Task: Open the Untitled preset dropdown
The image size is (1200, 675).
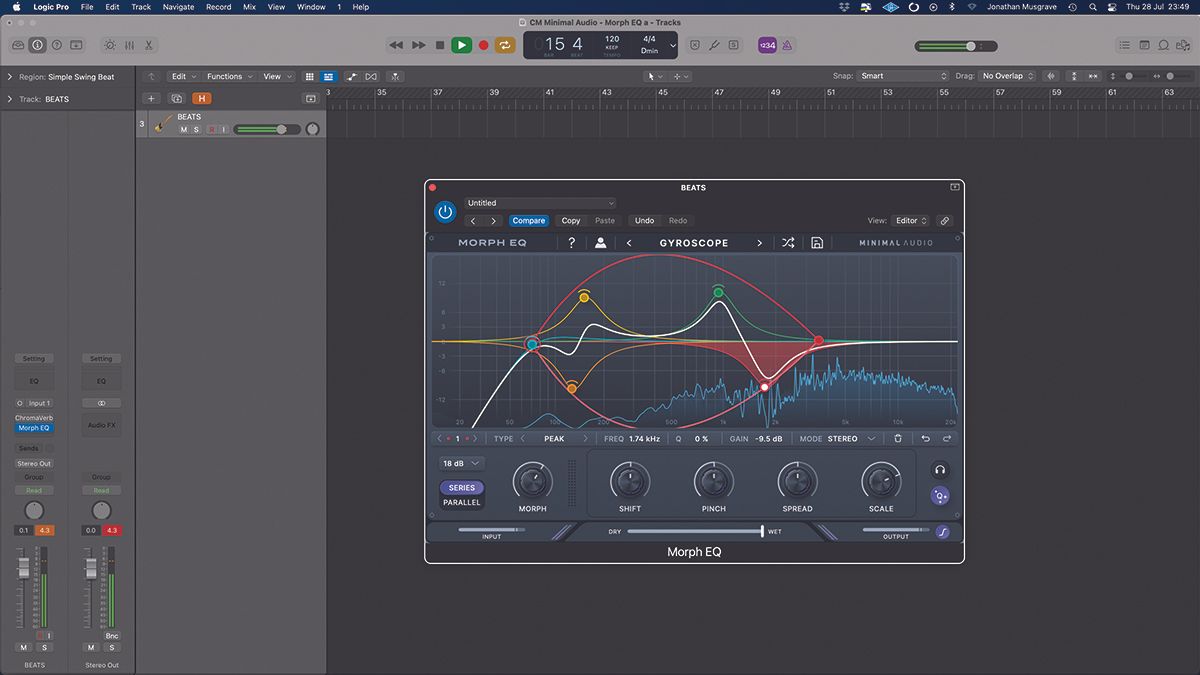Action: coord(540,202)
